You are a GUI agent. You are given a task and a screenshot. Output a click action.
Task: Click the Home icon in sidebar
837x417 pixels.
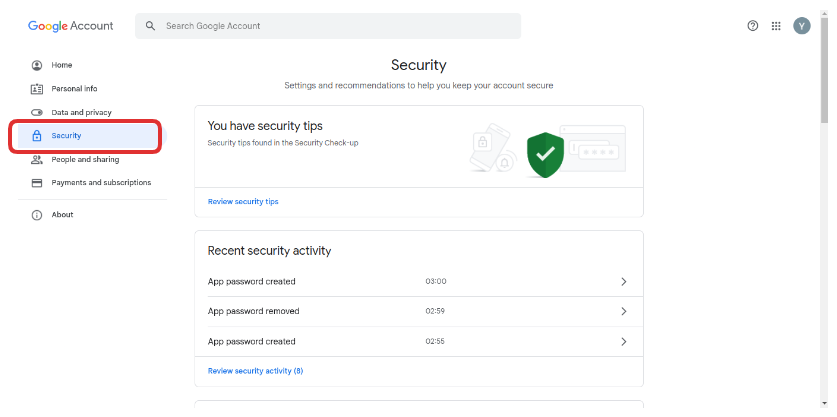click(37, 65)
